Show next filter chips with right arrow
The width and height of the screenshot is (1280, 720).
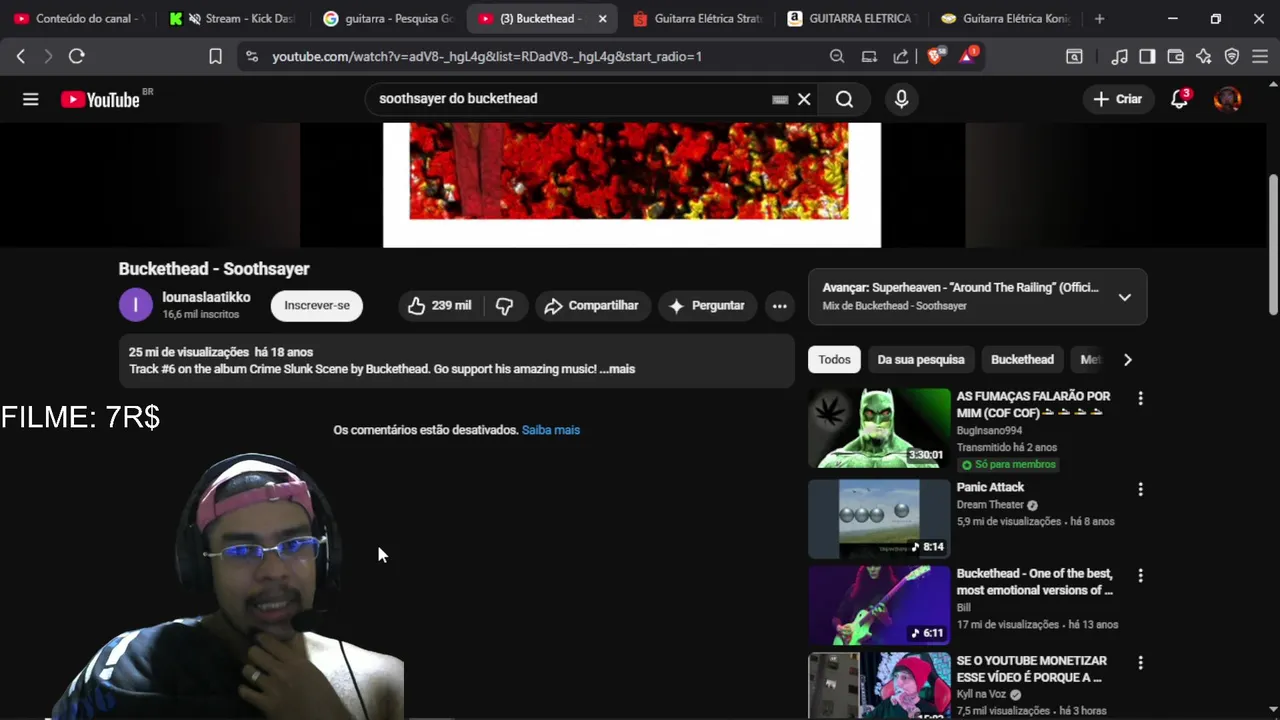(1127, 360)
